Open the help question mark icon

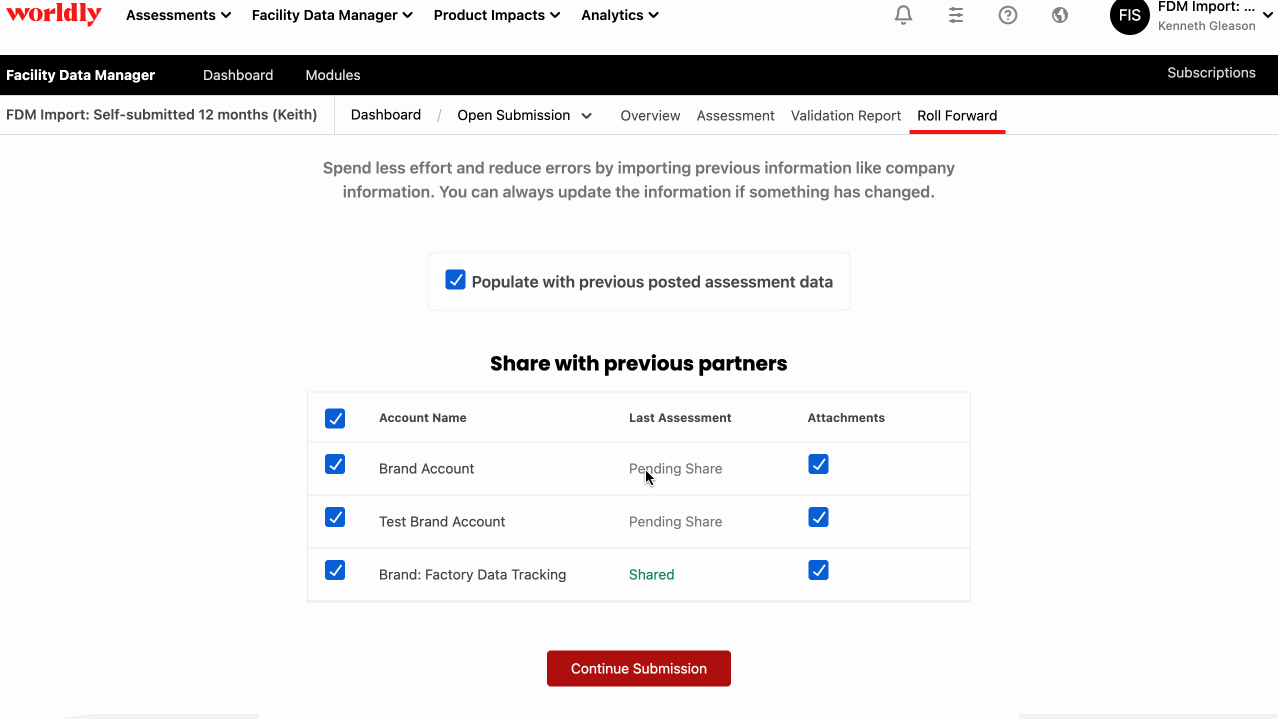1008,15
